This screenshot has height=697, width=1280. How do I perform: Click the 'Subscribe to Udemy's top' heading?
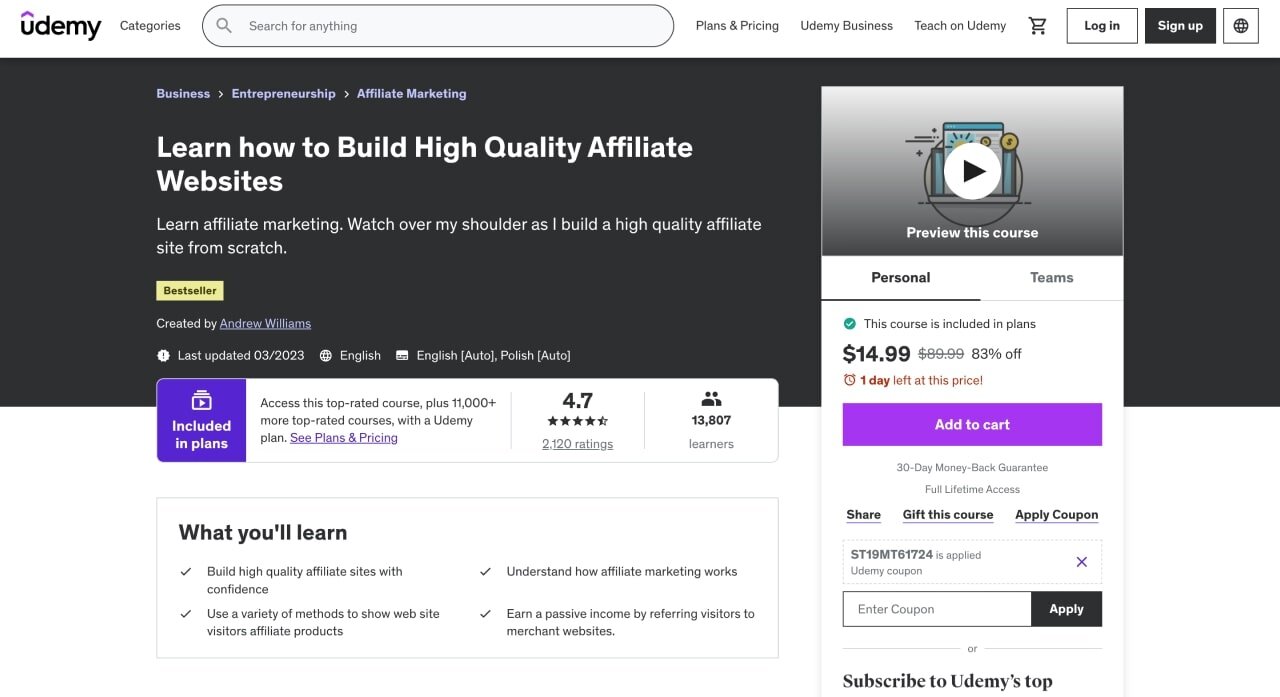[x=947, y=681]
